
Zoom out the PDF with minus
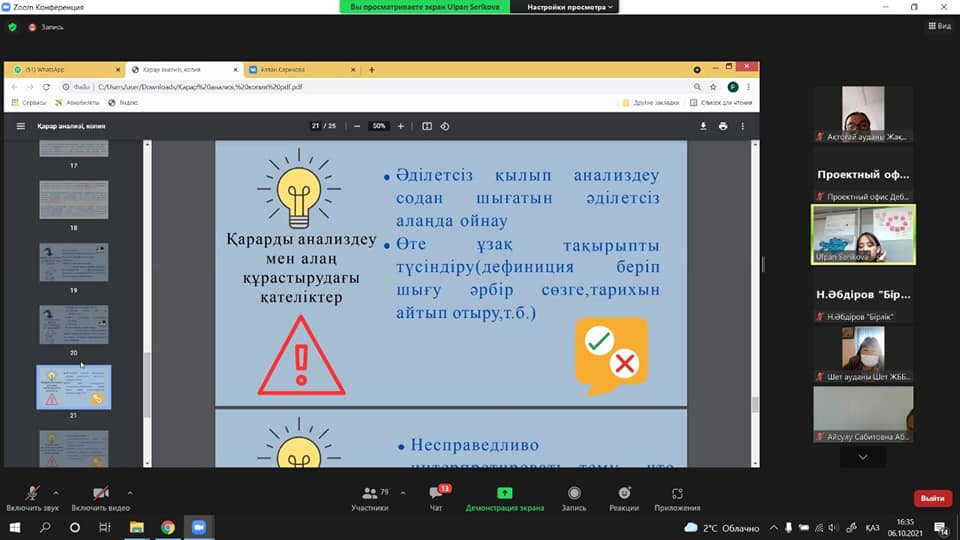click(357, 126)
